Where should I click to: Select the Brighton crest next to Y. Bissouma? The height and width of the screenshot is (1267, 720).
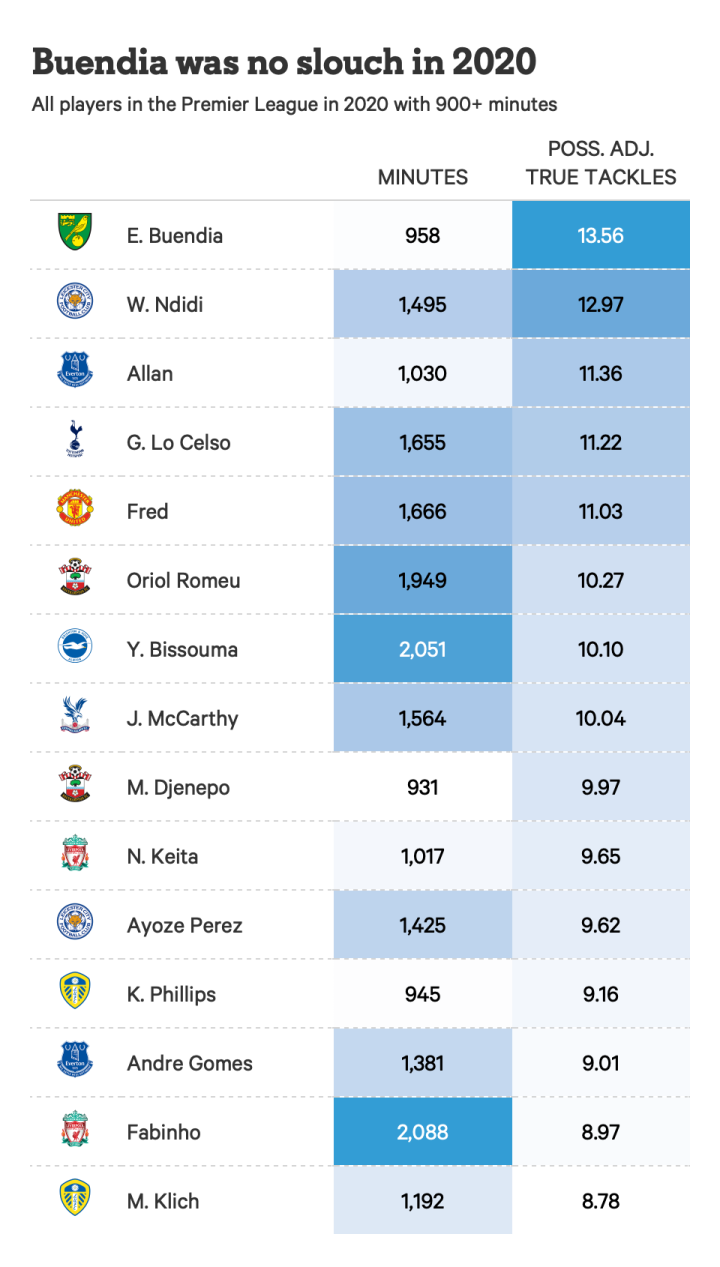tap(75, 648)
